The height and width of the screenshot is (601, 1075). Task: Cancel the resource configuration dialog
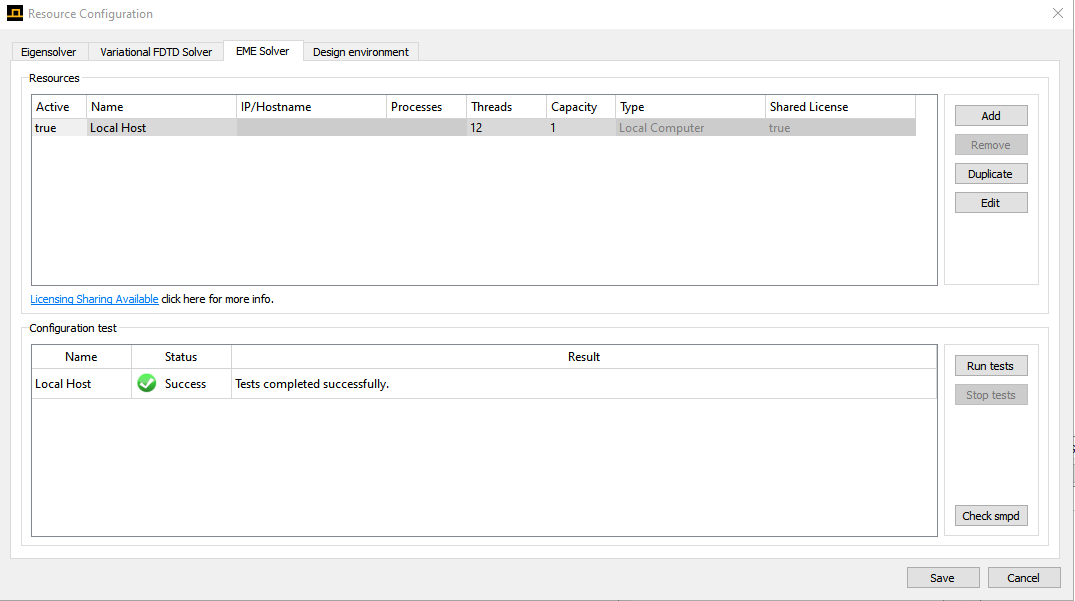[x=1023, y=578]
